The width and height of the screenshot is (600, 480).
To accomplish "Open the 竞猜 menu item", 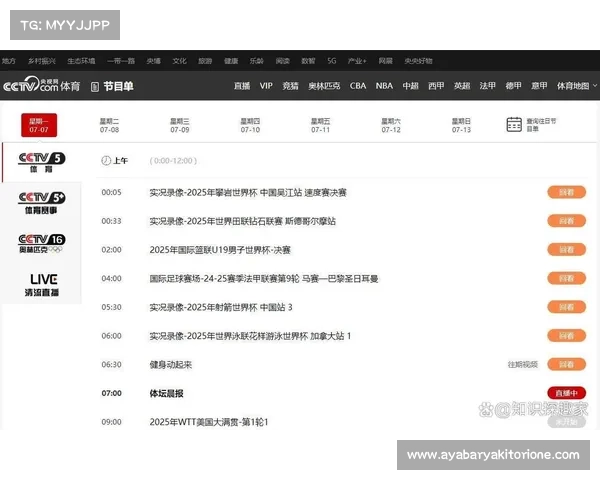I will 290,86.
